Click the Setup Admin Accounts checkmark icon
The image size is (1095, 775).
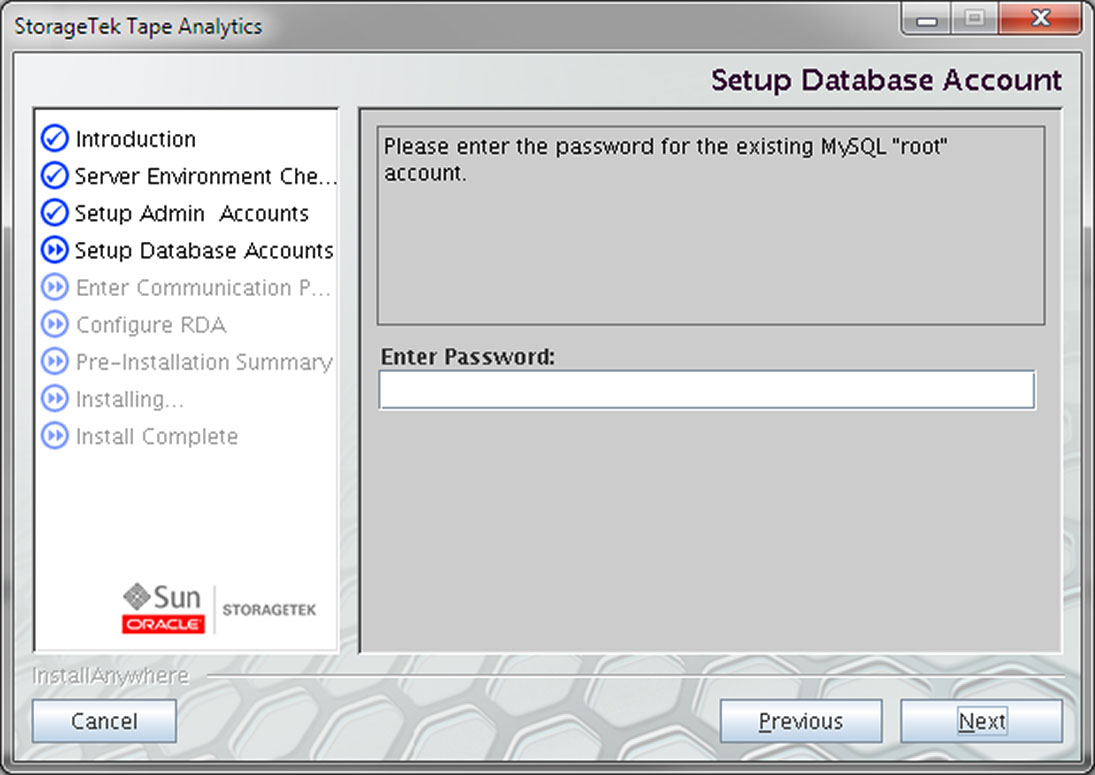tap(54, 212)
